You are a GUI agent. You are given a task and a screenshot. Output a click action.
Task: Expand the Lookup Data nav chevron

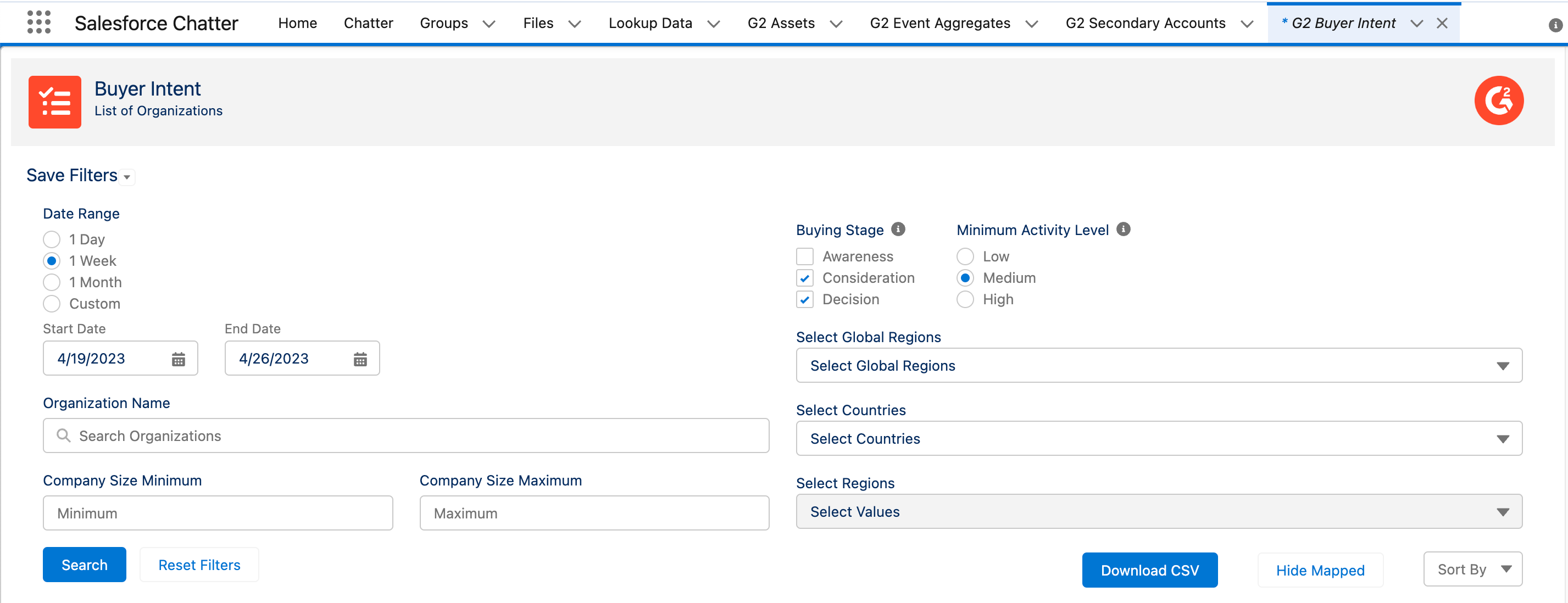pos(713,24)
